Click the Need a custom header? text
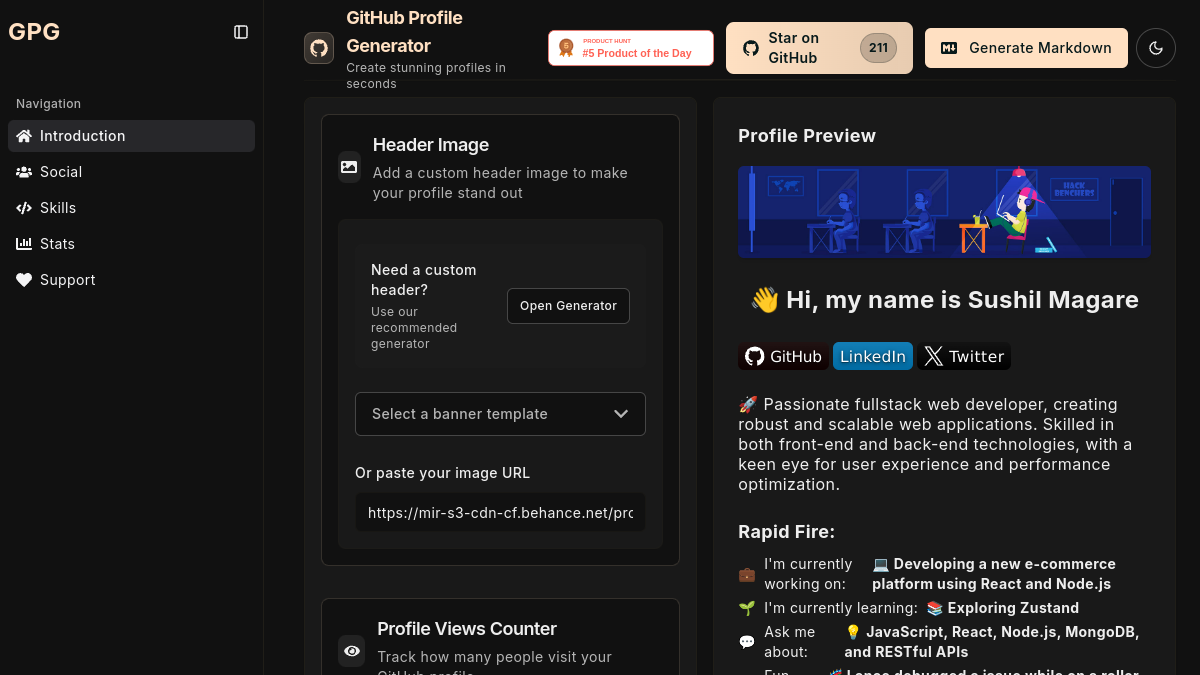This screenshot has width=1200, height=675. pos(424,280)
